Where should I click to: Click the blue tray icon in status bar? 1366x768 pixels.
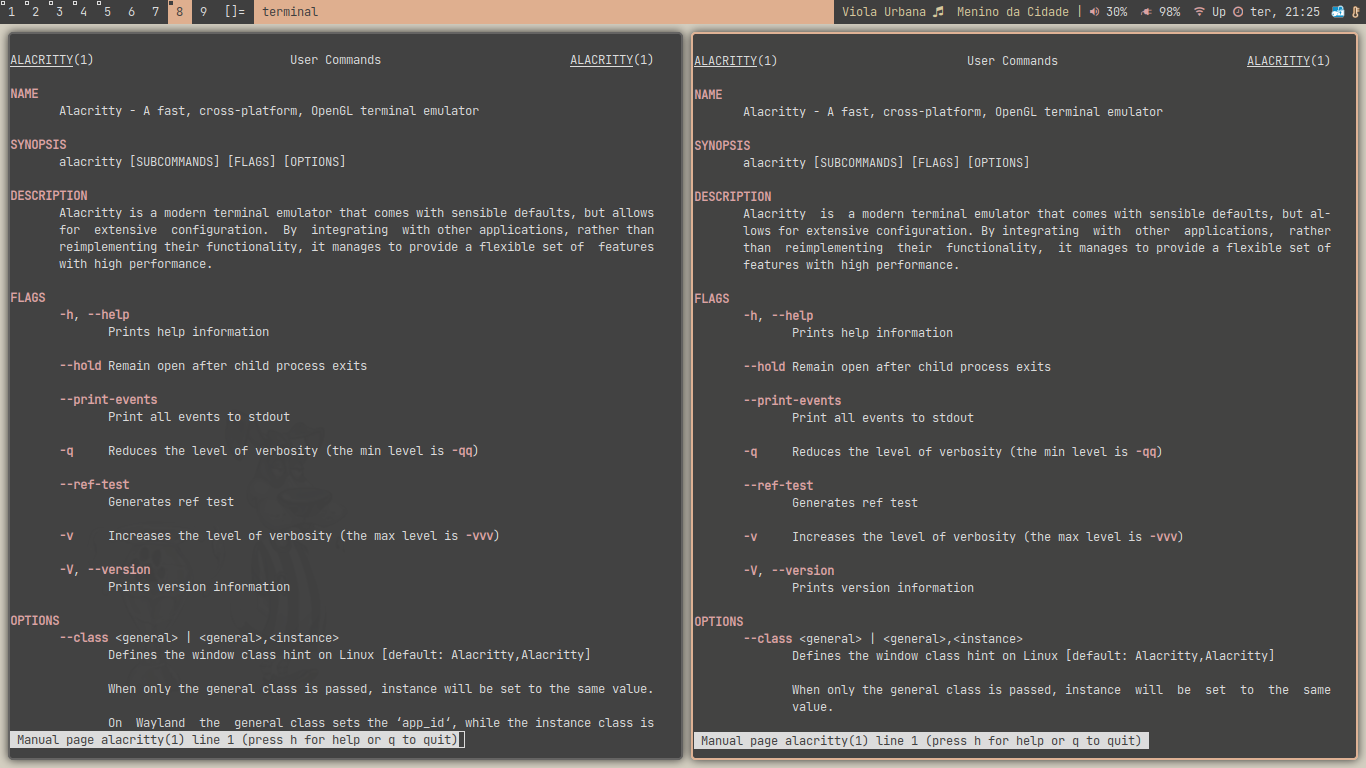coord(1338,12)
